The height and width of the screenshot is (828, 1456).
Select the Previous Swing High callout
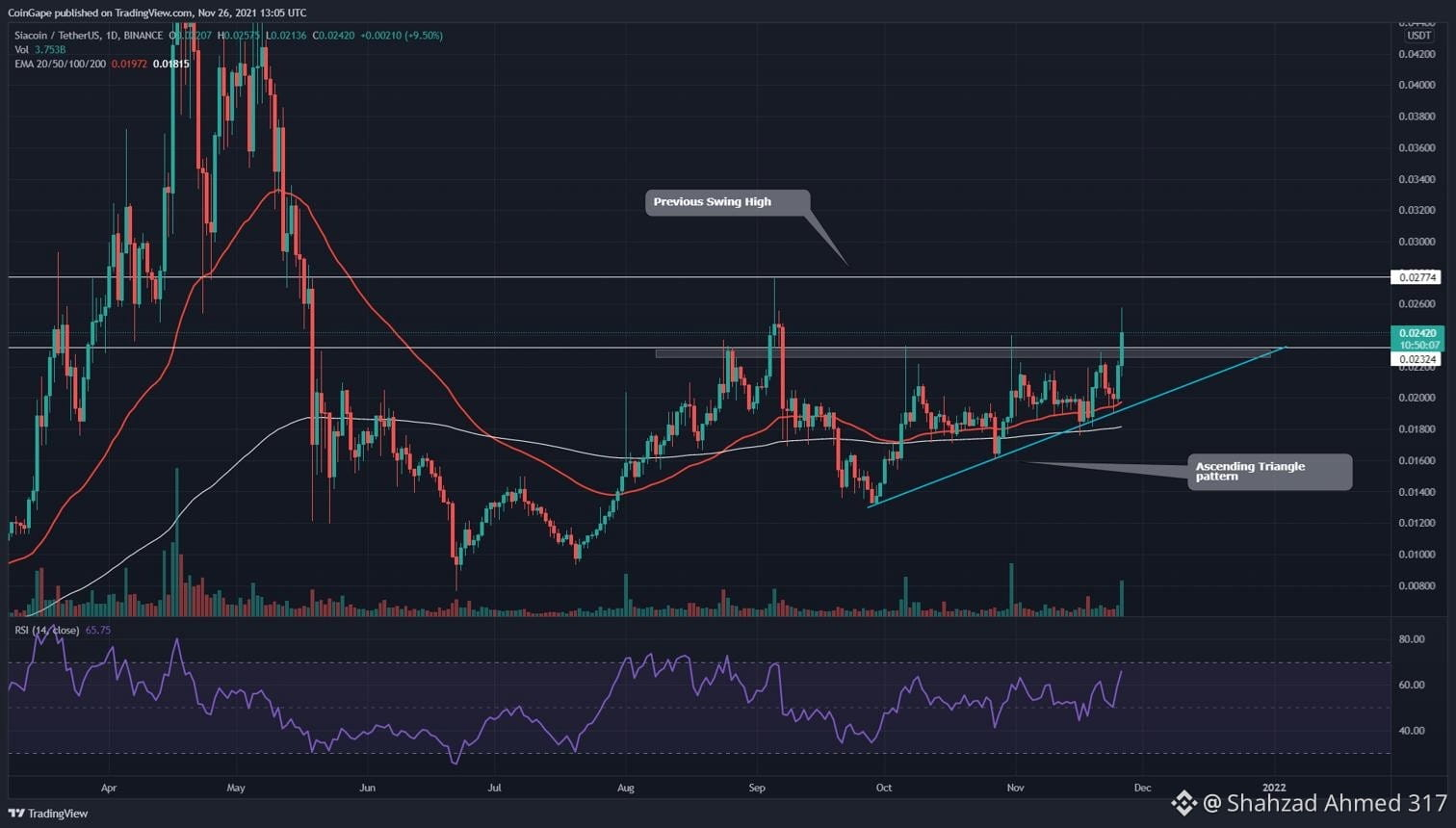coord(727,202)
